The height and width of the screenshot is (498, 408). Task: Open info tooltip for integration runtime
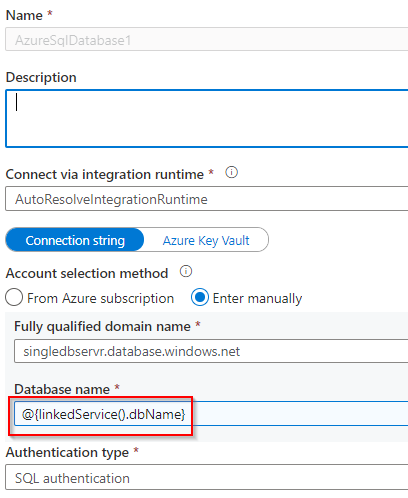tap(231, 172)
